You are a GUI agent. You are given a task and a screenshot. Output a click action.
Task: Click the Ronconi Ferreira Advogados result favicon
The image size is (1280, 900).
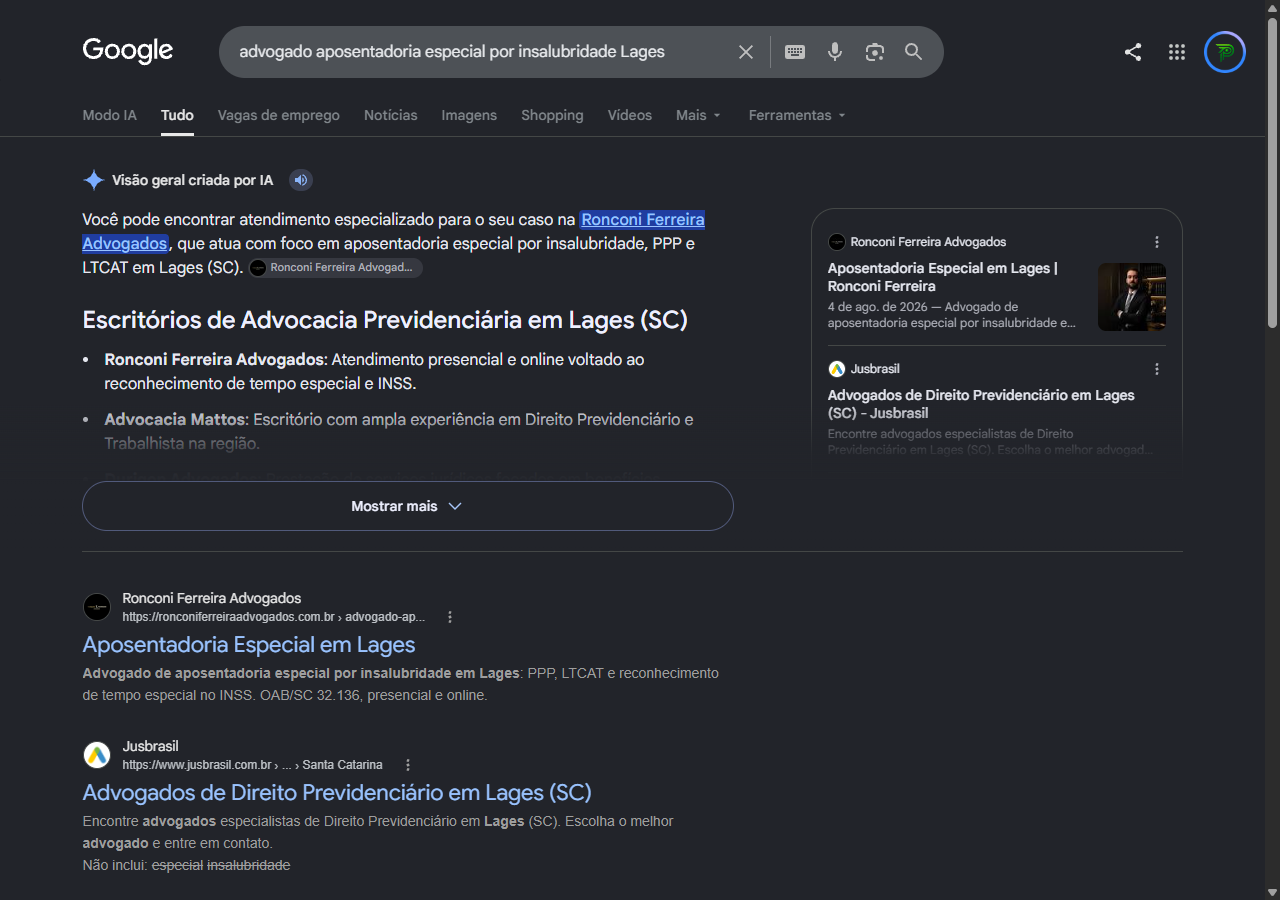97,607
